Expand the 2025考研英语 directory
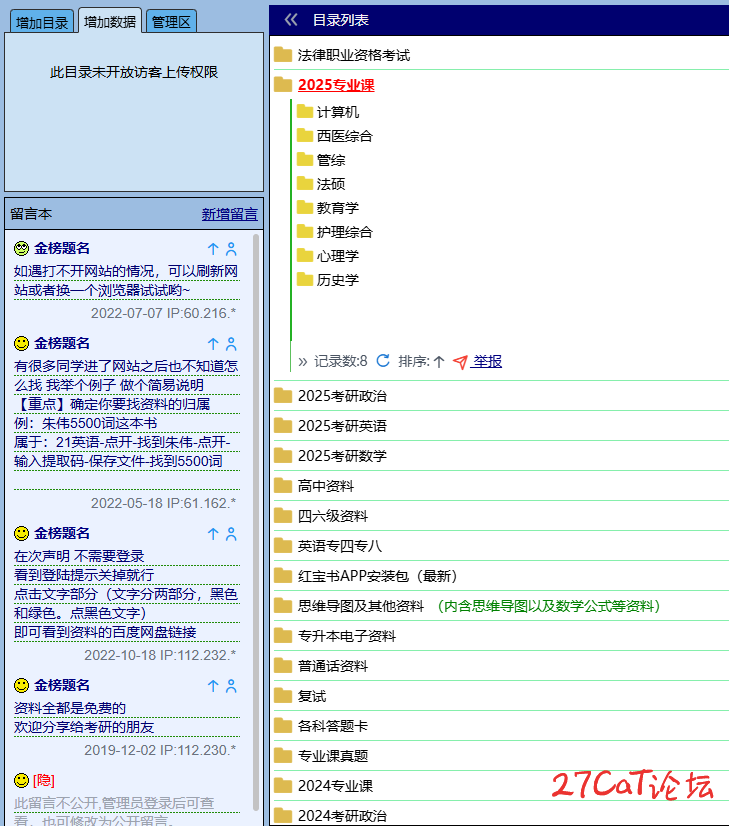 click(342, 426)
